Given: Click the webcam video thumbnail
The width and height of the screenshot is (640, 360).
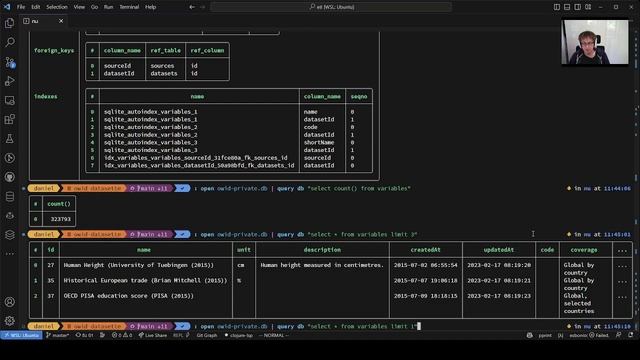Looking at the screenshot, I should [595, 42].
